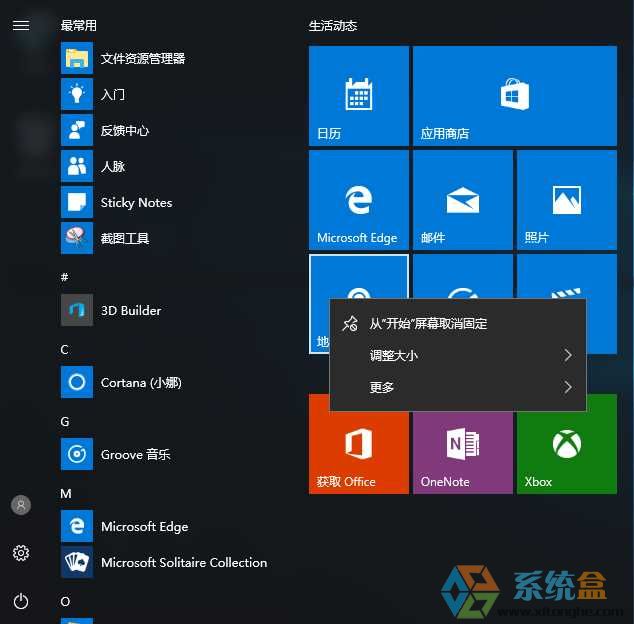
Task: Click the 截图工具 text label
Action: point(125,238)
